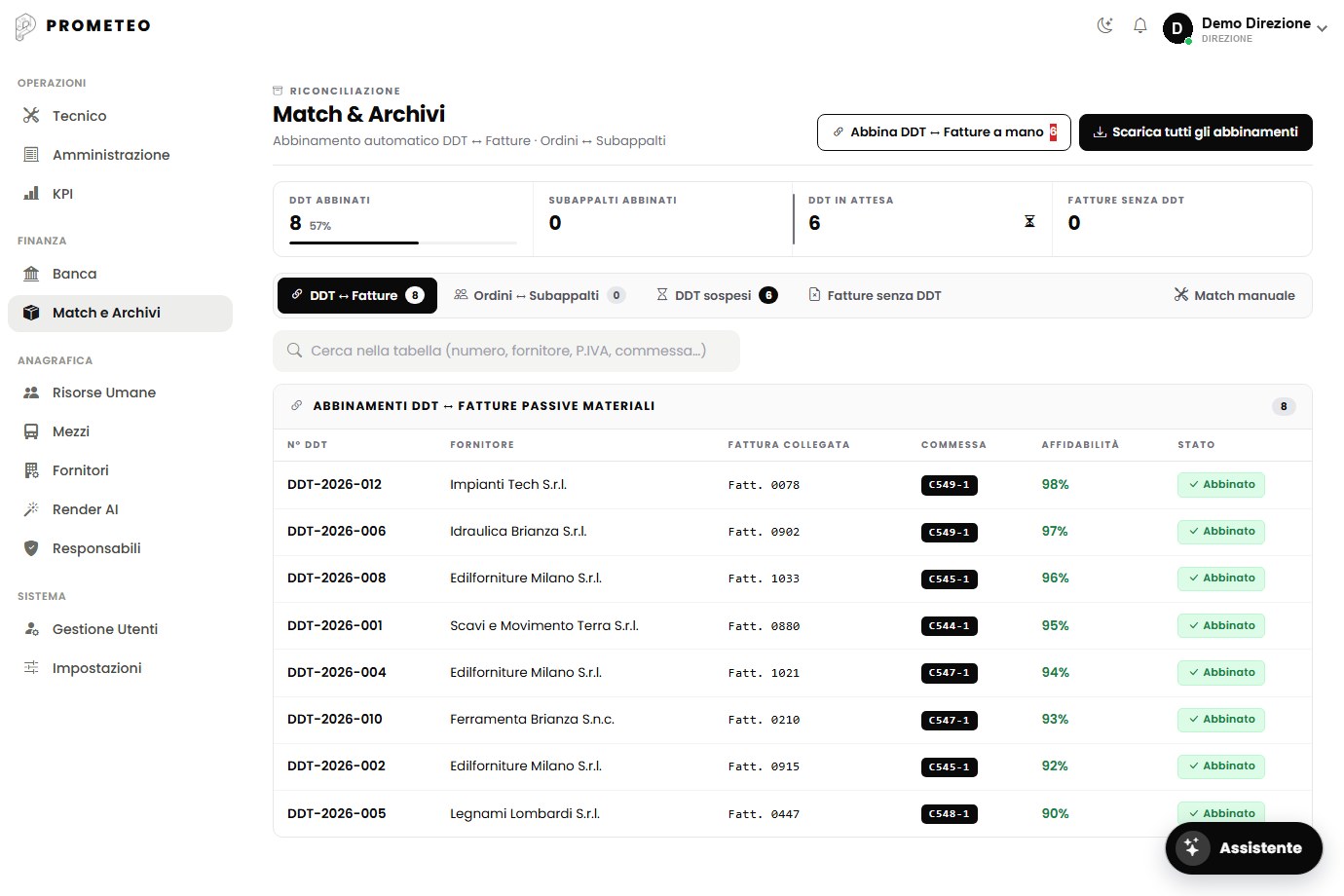
Task: Click the Tecnico tools icon
Action: pos(31,116)
